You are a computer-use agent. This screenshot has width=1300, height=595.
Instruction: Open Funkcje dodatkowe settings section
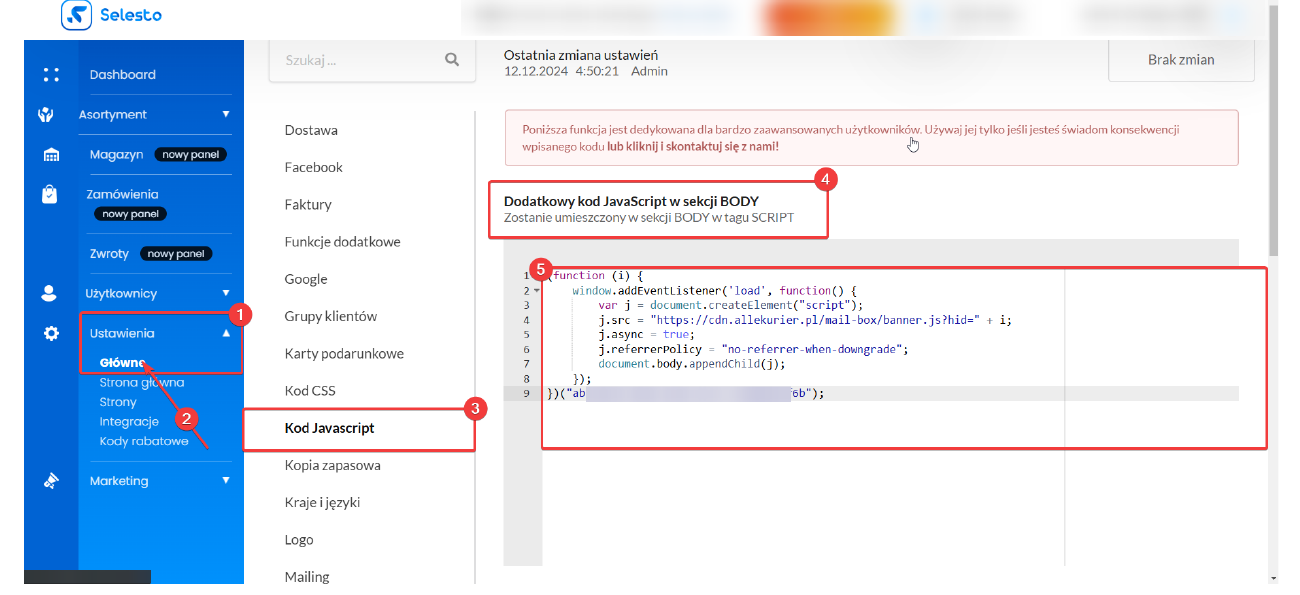342,242
